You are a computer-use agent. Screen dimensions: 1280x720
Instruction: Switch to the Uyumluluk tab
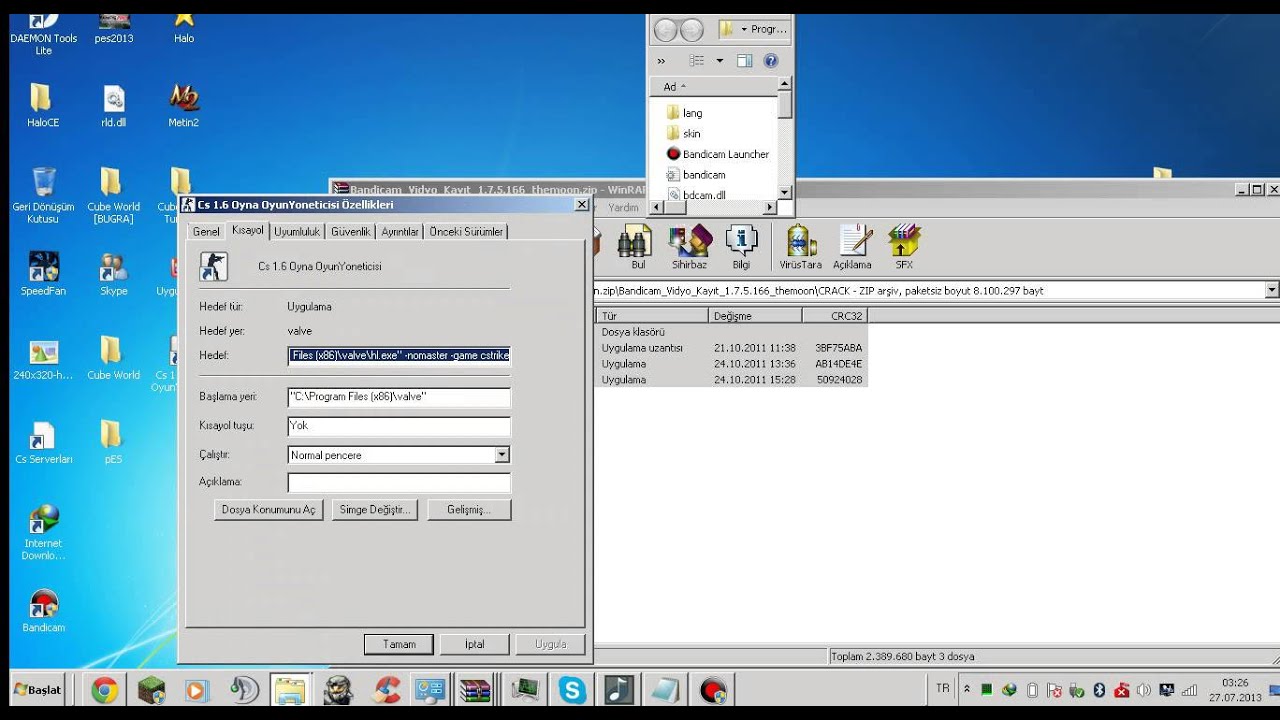tap(297, 232)
